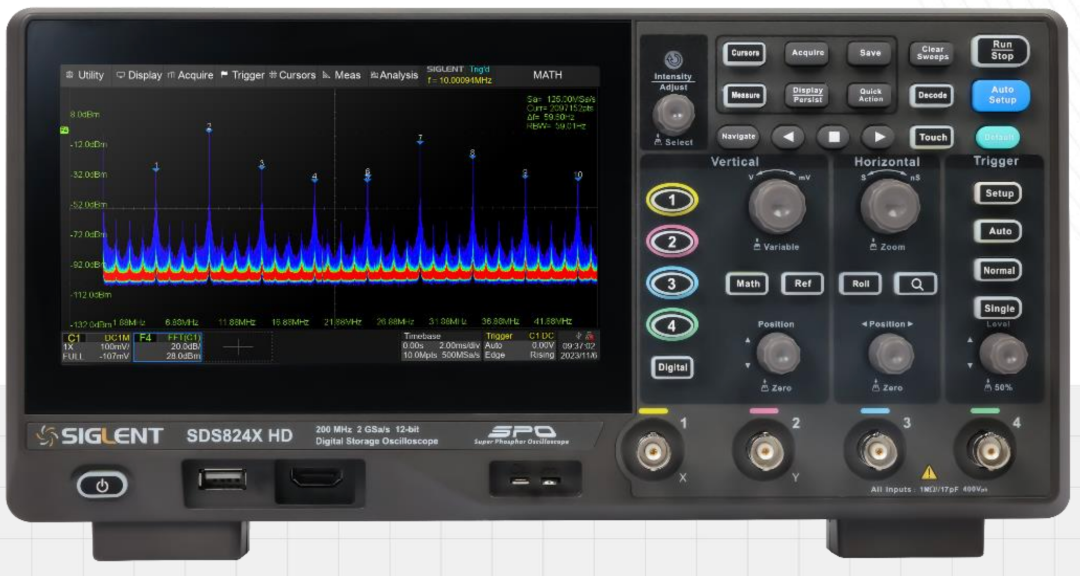
Task: Push the Math button
Action: 747,283
